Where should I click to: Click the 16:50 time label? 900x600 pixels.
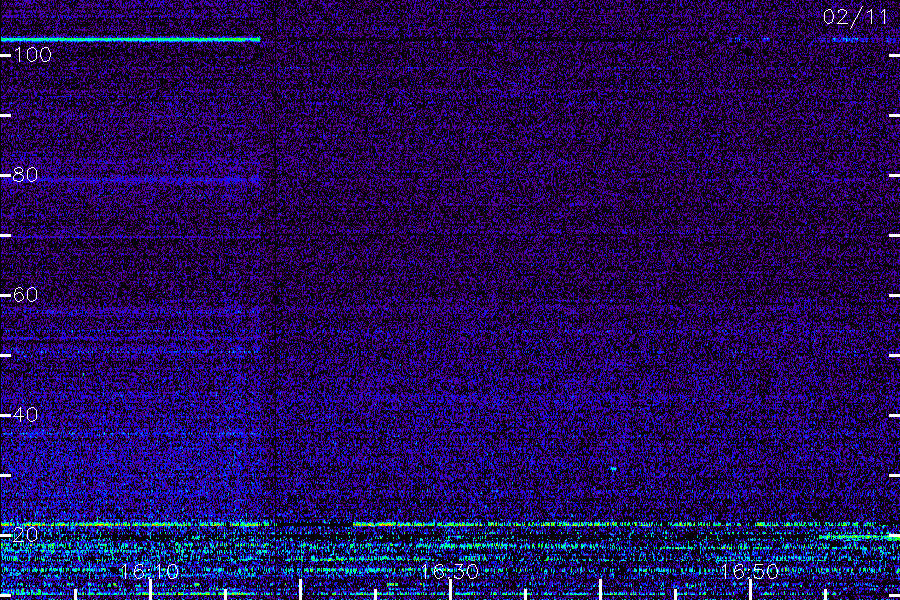[750, 571]
